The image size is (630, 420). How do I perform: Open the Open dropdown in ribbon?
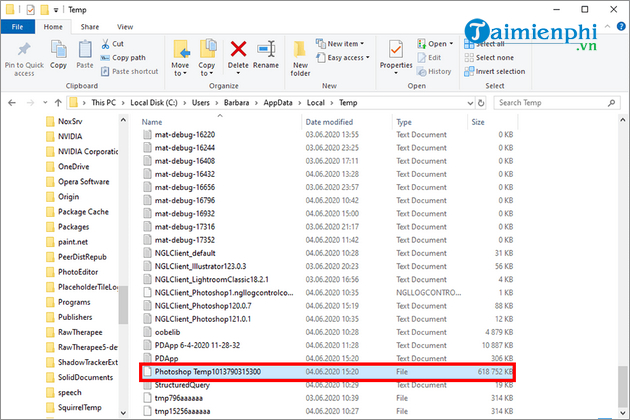(x=436, y=43)
